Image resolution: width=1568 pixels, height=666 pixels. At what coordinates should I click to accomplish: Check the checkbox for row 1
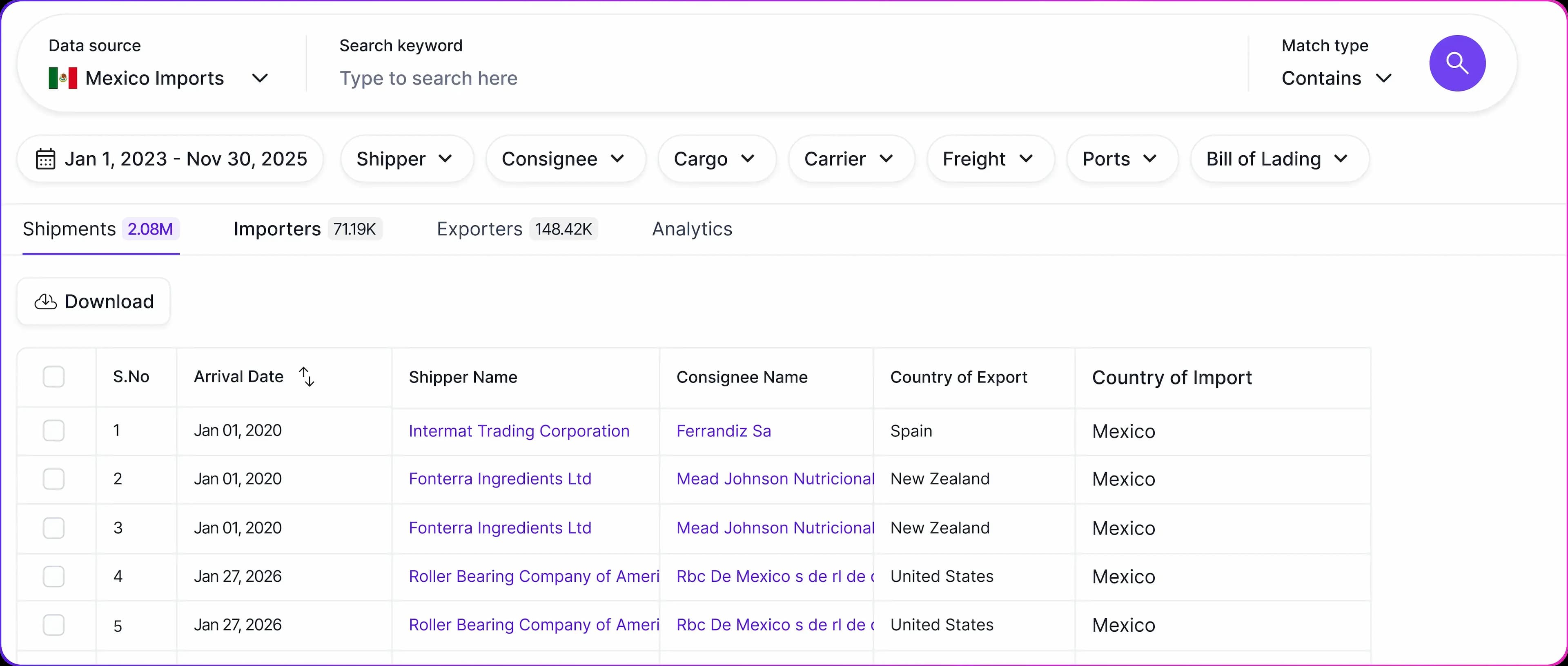[53, 431]
